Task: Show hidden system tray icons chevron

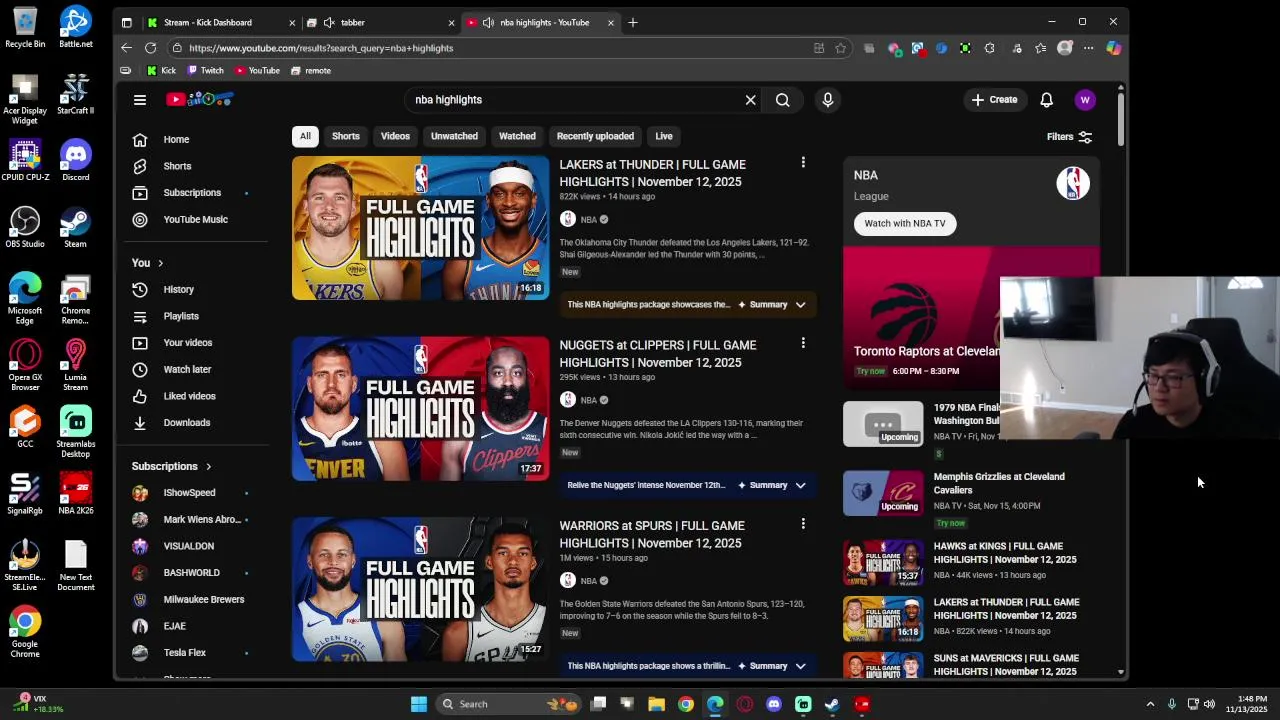Action: [x=1150, y=704]
